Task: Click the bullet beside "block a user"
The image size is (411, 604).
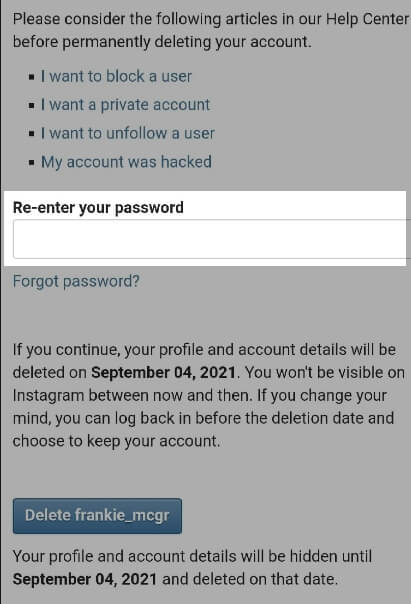Action: pos(32,77)
